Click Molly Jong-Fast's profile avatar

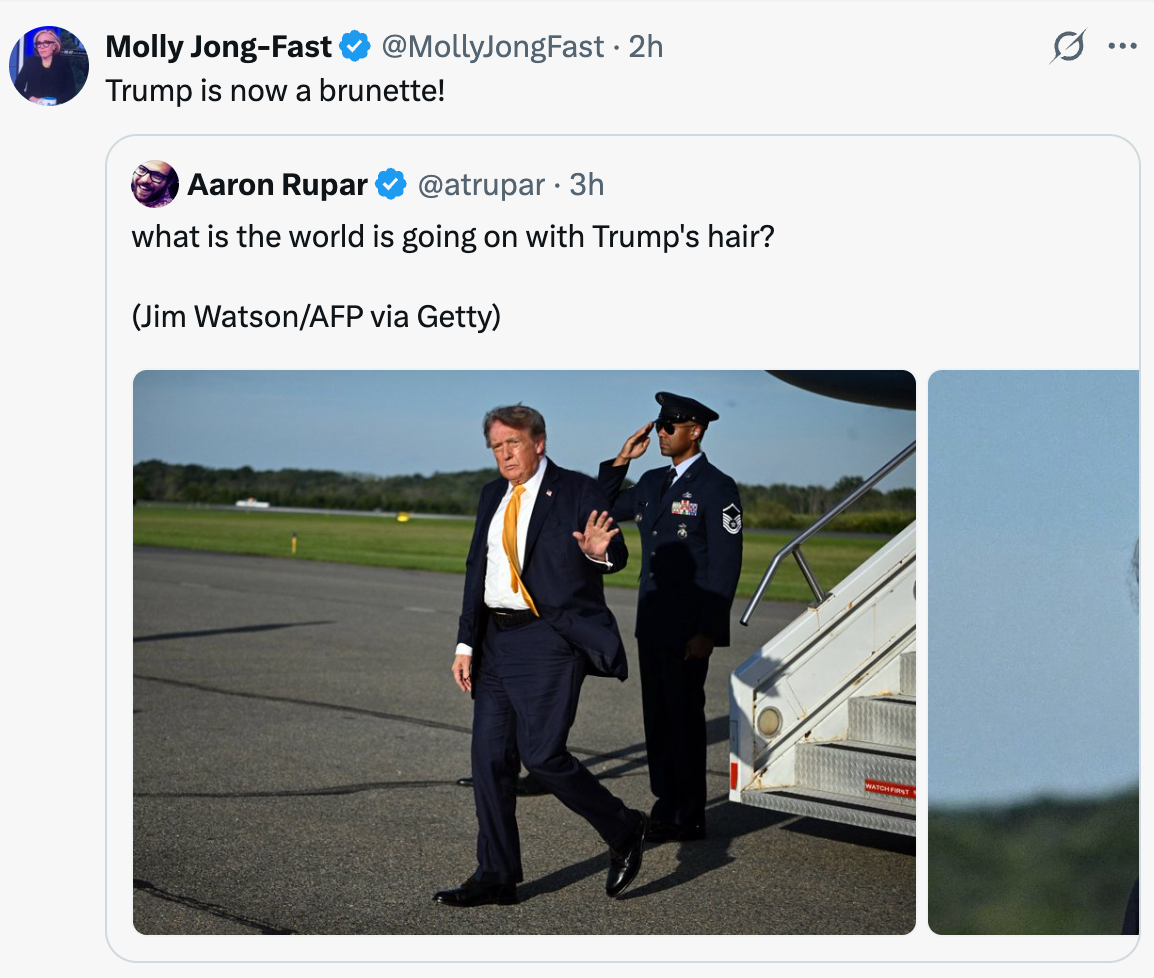pos(49,66)
